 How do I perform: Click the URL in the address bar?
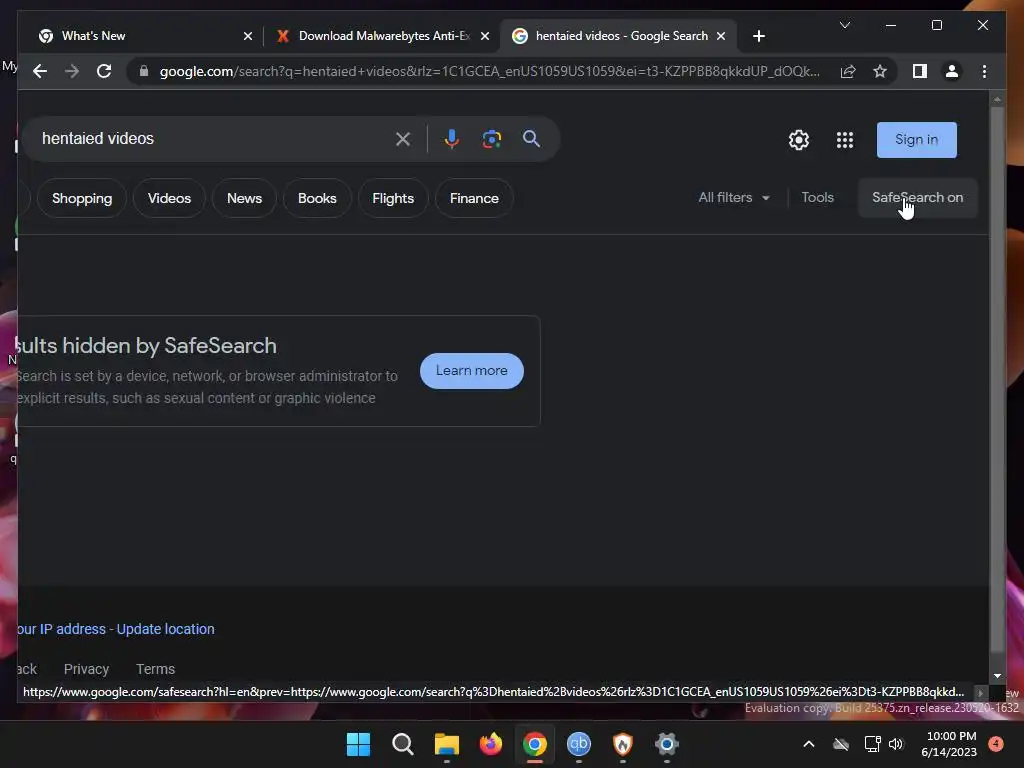point(490,71)
